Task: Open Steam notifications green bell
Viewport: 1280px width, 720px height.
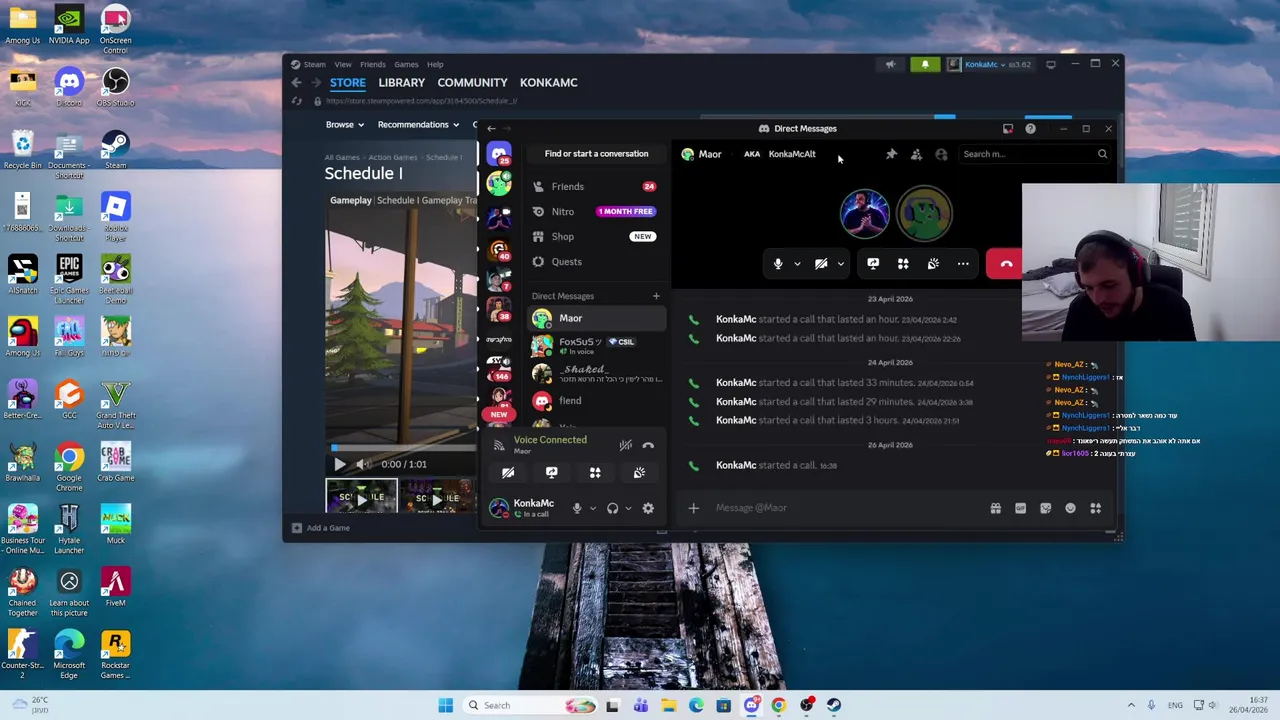Action: (925, 64)
